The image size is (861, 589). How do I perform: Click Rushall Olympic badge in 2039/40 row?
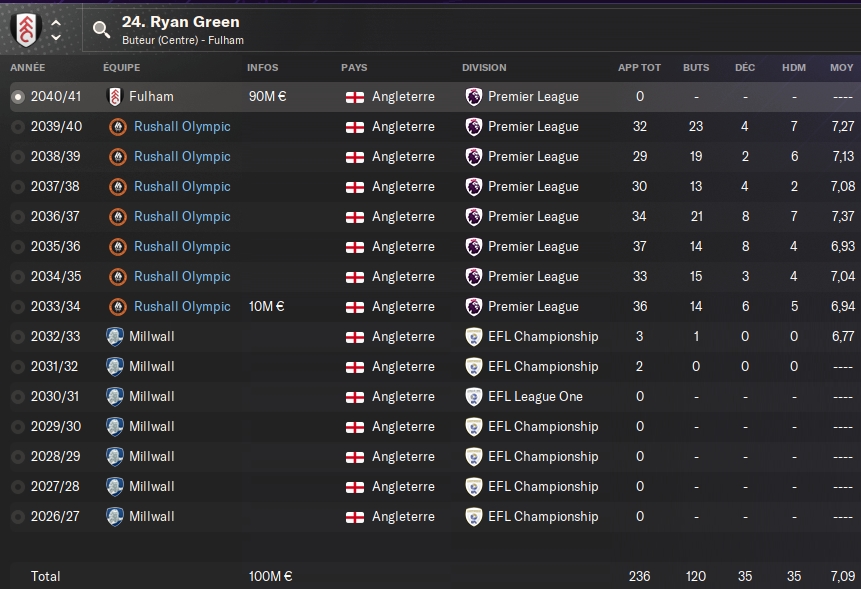[x=118, y=127]
